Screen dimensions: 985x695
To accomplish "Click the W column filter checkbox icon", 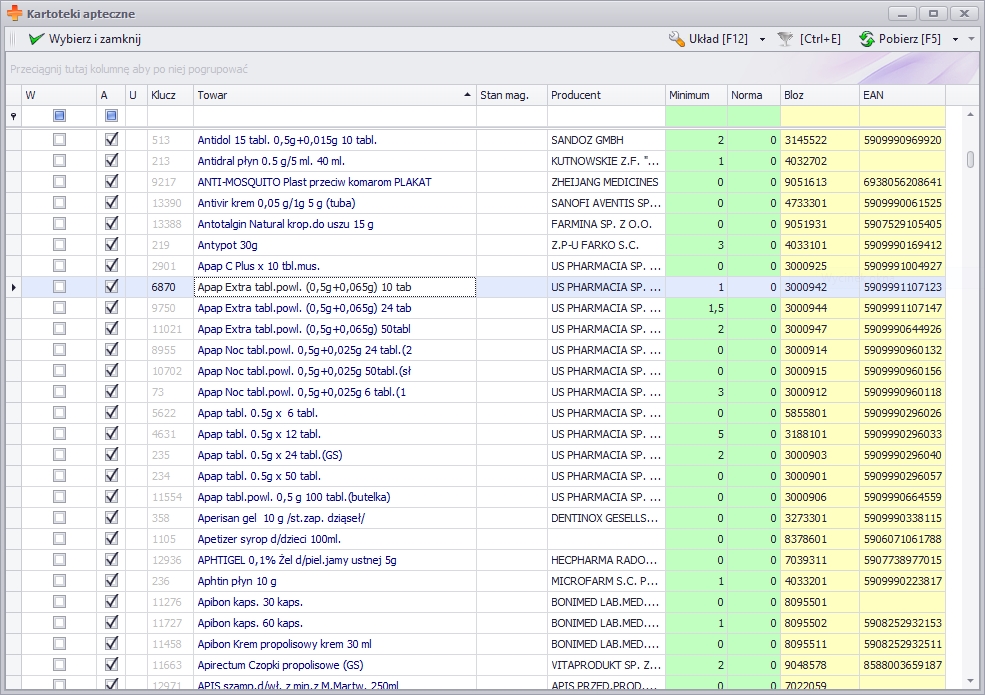I will [x=59, y=117].
